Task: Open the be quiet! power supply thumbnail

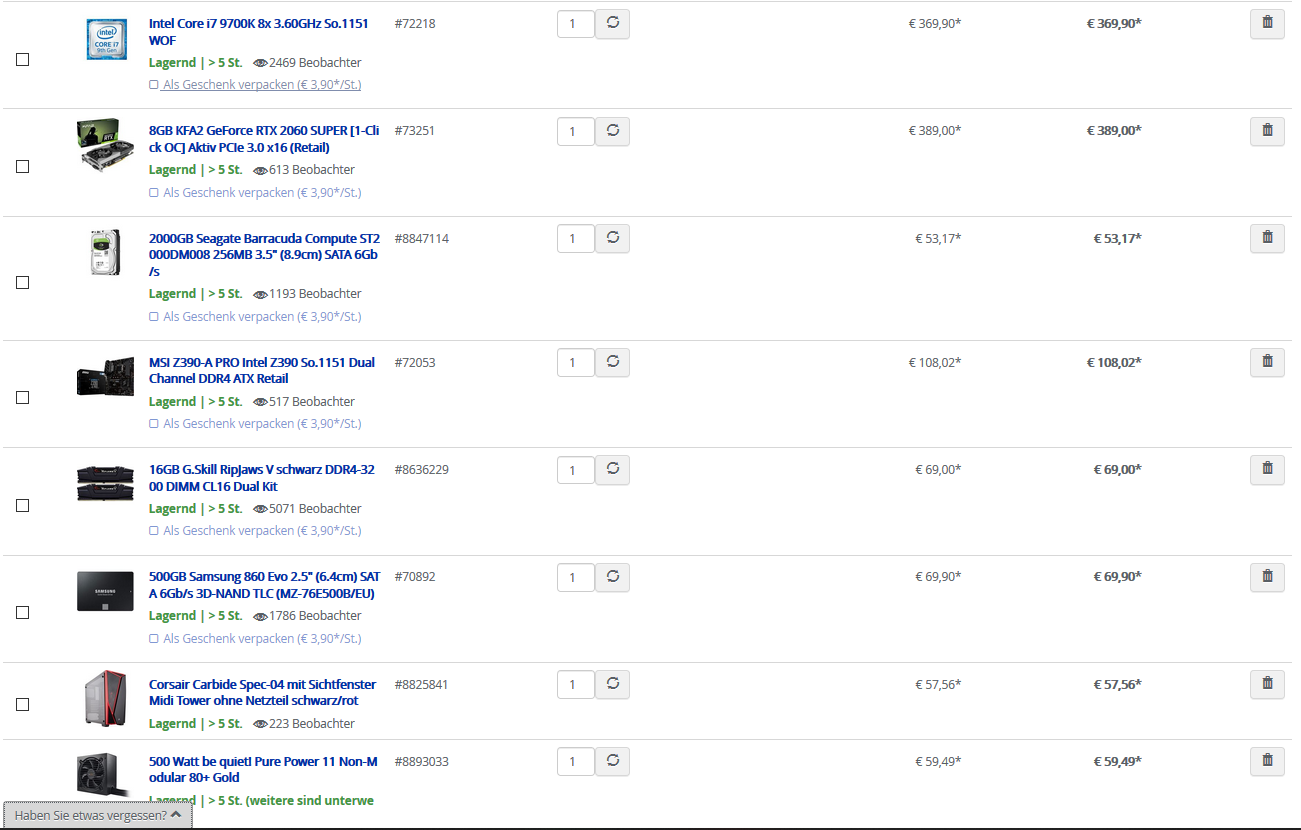Action: click(104, 775)
